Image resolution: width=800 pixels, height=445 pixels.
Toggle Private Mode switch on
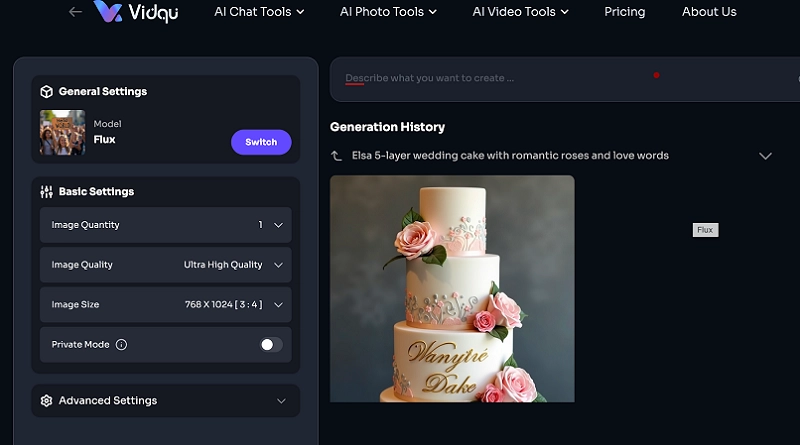(271, 345)
